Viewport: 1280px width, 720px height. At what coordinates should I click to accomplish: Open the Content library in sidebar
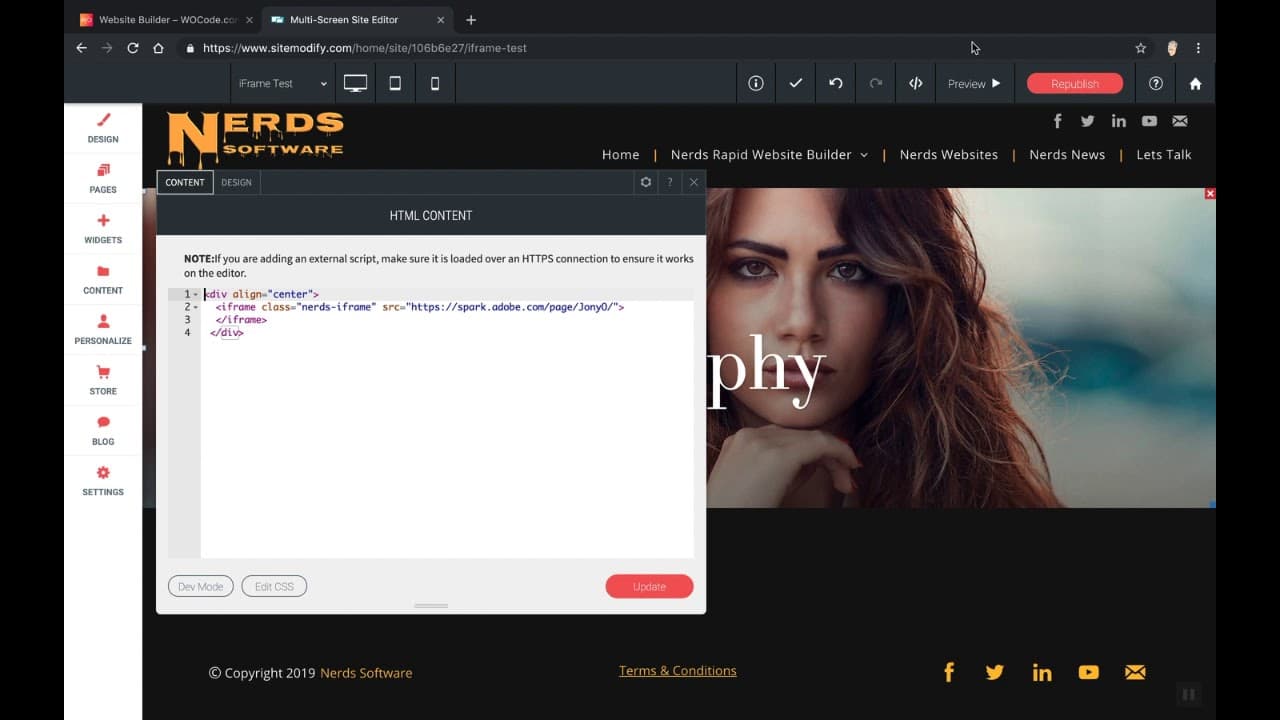click(103, 279)
